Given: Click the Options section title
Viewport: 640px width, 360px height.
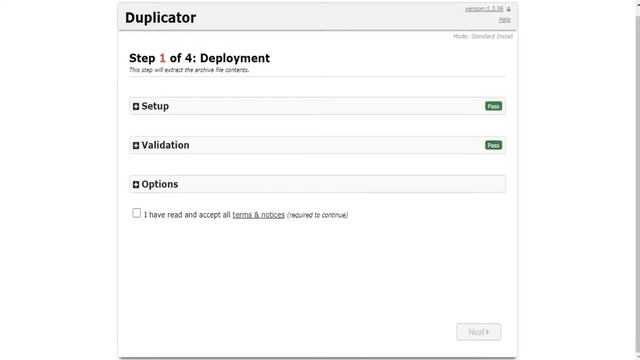Looking at the screenshot, I should point(160,184).
